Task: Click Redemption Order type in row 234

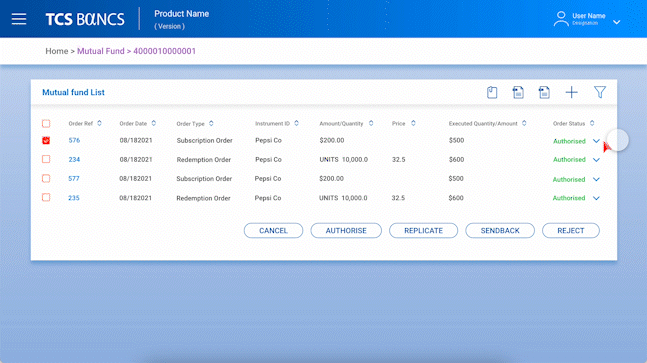Action: (203, 160)
